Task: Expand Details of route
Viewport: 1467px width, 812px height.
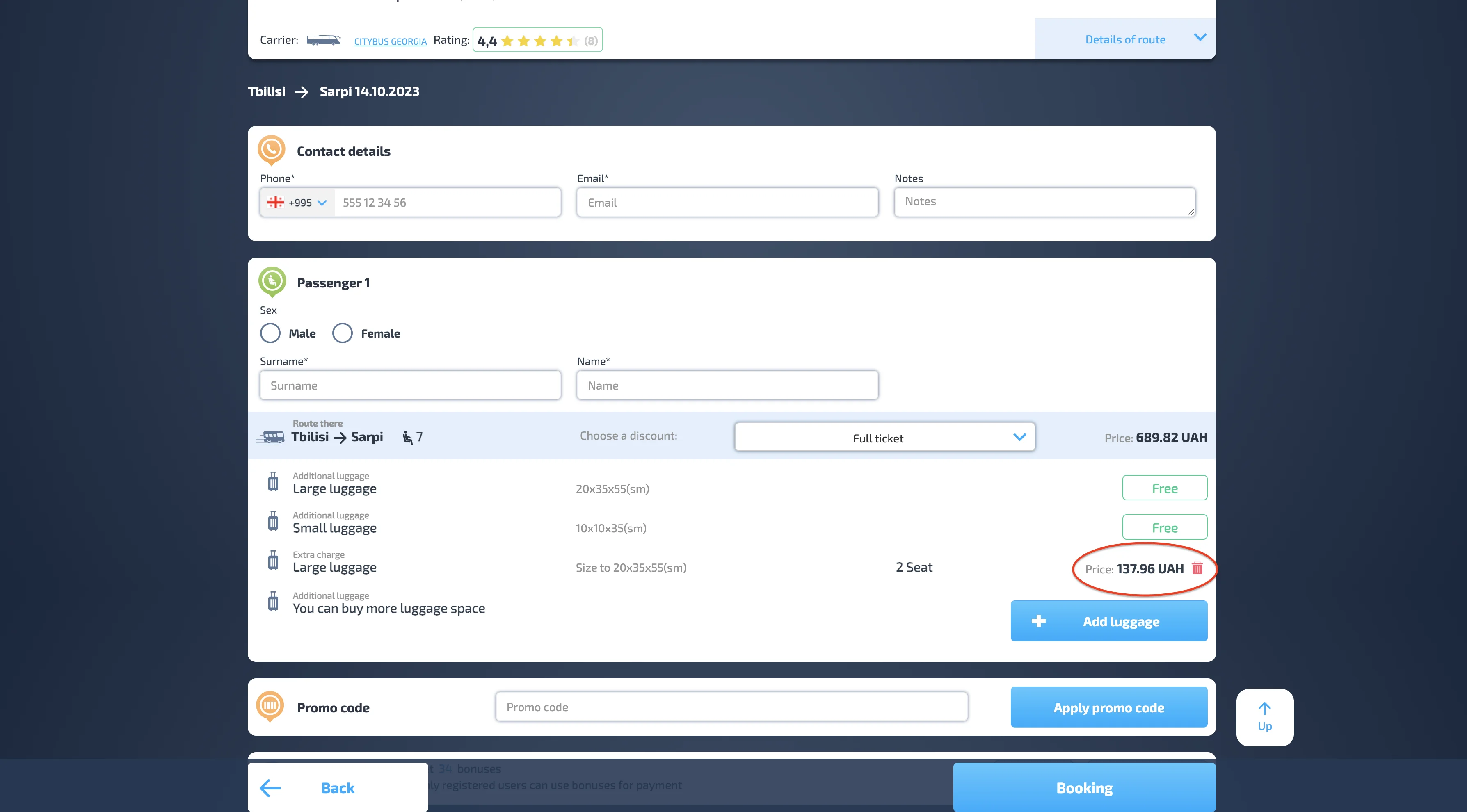Action: pos(1125,39)
